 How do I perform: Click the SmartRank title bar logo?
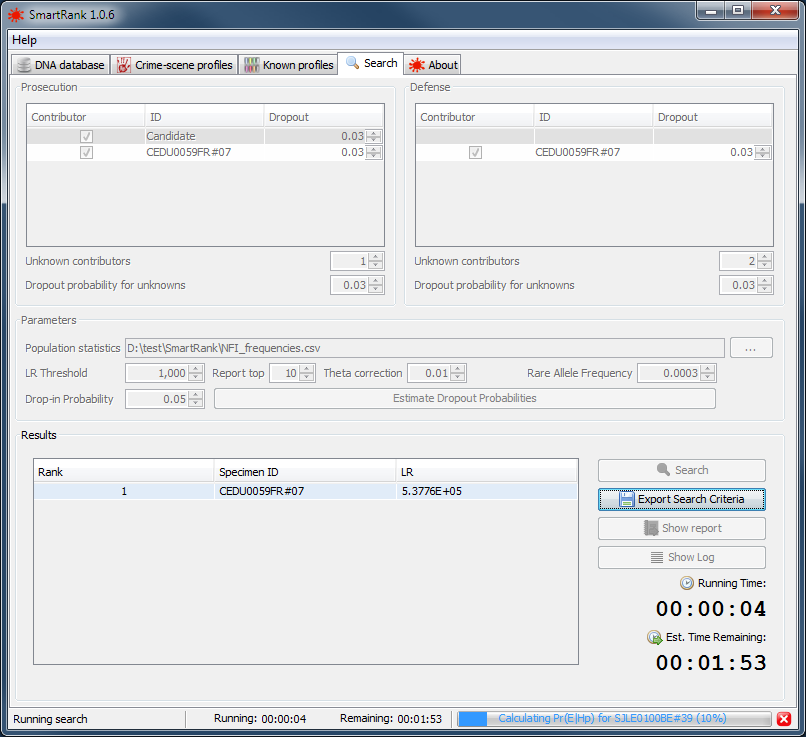(x=15, y=14)
